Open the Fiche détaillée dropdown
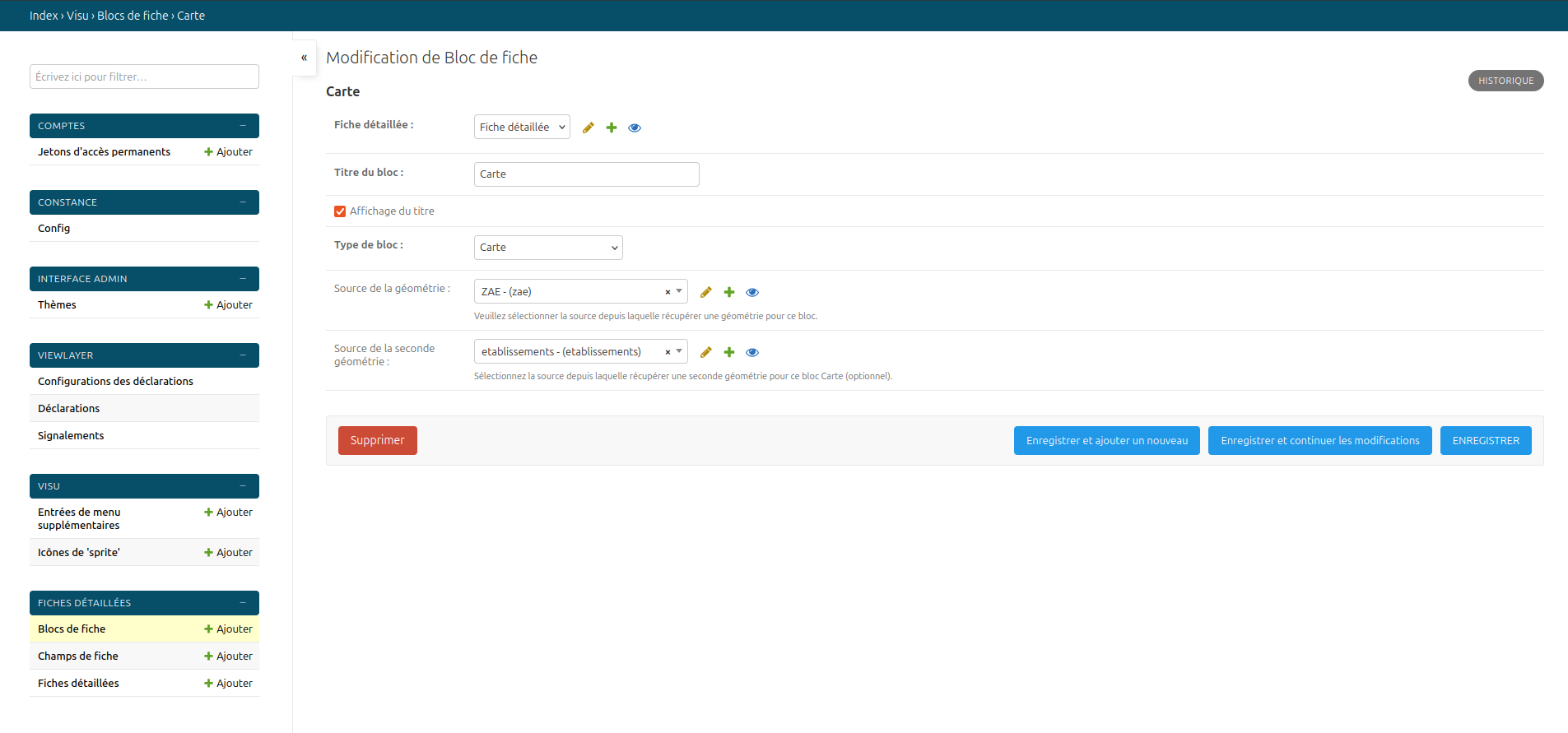 522,127
